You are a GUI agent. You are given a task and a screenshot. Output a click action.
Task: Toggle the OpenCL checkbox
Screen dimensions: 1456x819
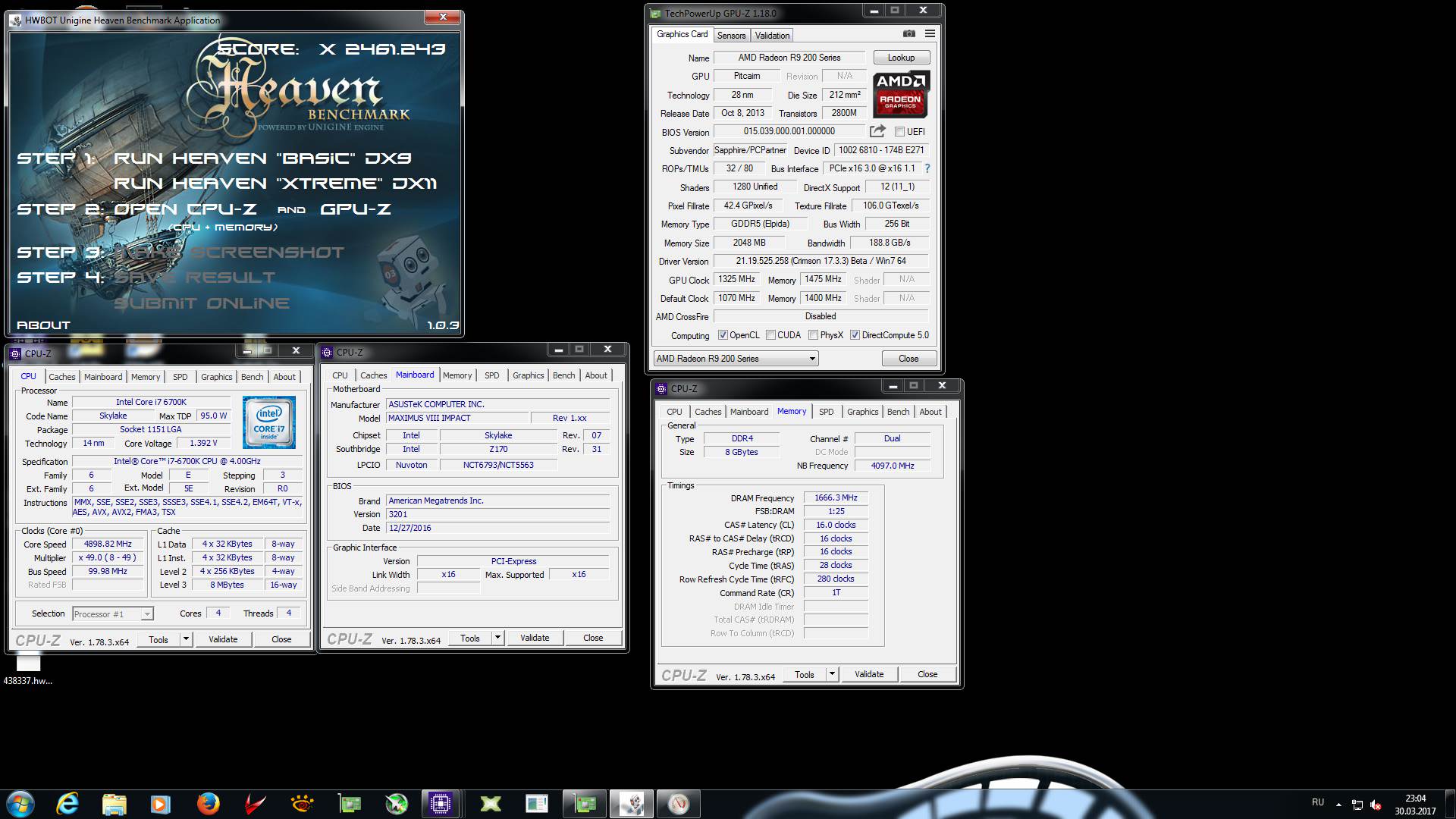tap(723, 335)
